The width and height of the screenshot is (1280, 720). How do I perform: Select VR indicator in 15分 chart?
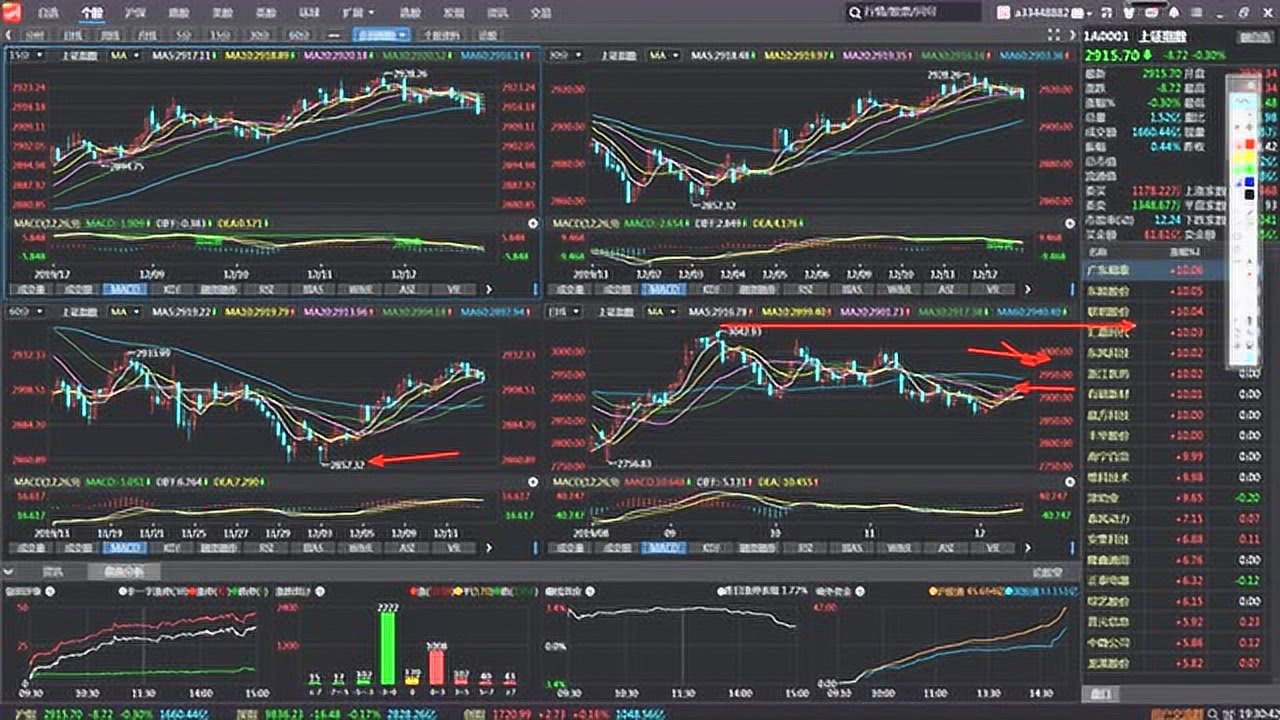453,289
